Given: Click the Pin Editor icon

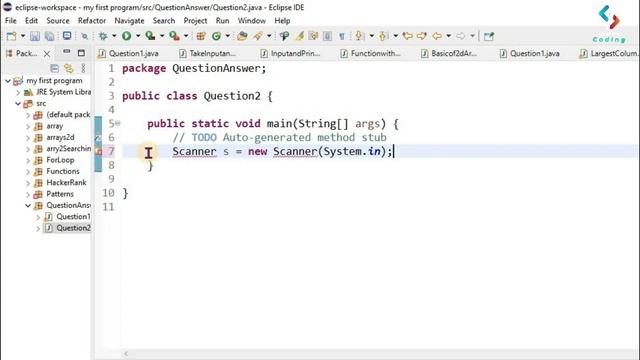Looking at the screenshot, I should pos(489,36).
